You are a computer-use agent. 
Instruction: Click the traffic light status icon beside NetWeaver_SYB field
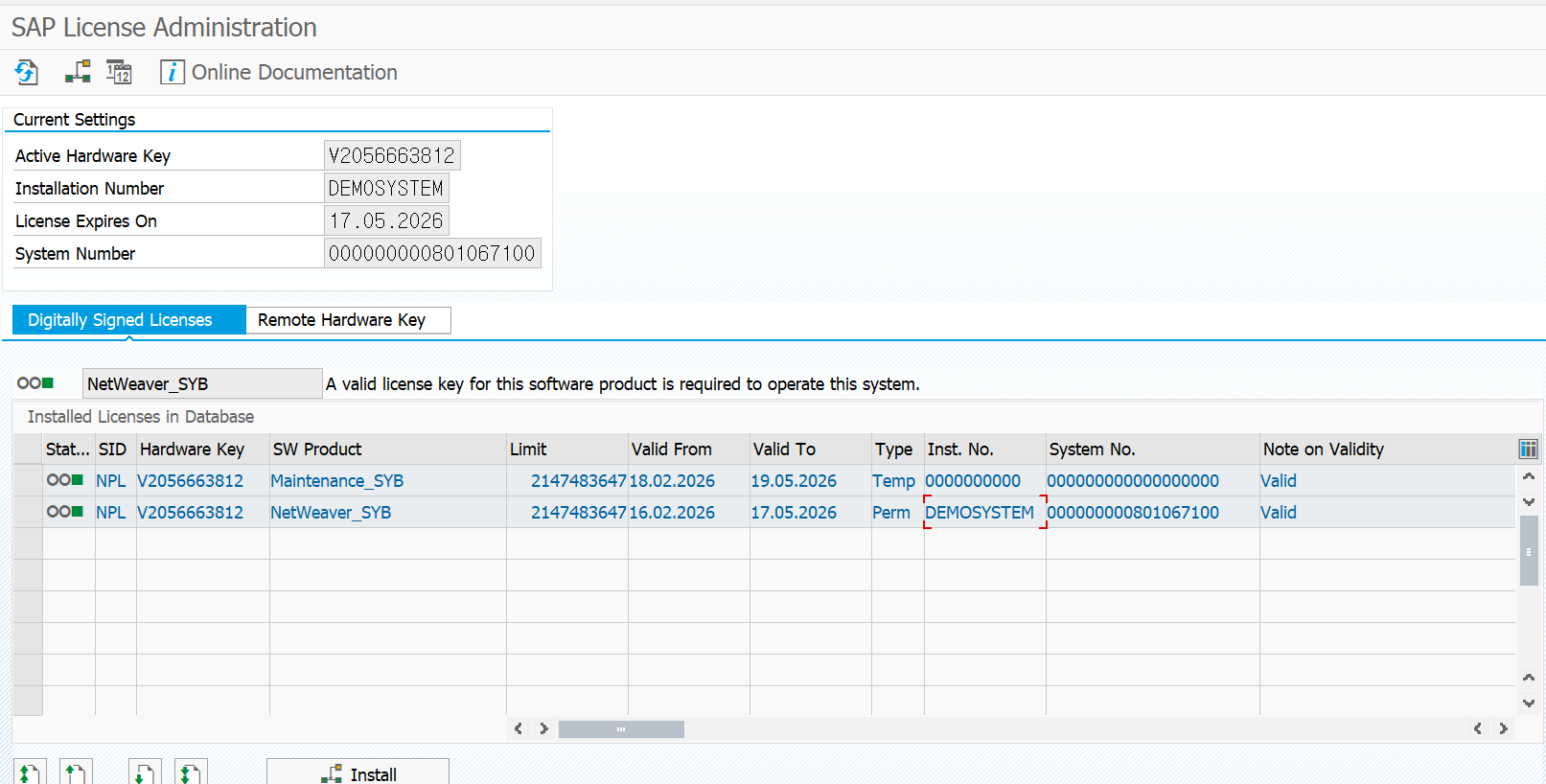point(35,383)
